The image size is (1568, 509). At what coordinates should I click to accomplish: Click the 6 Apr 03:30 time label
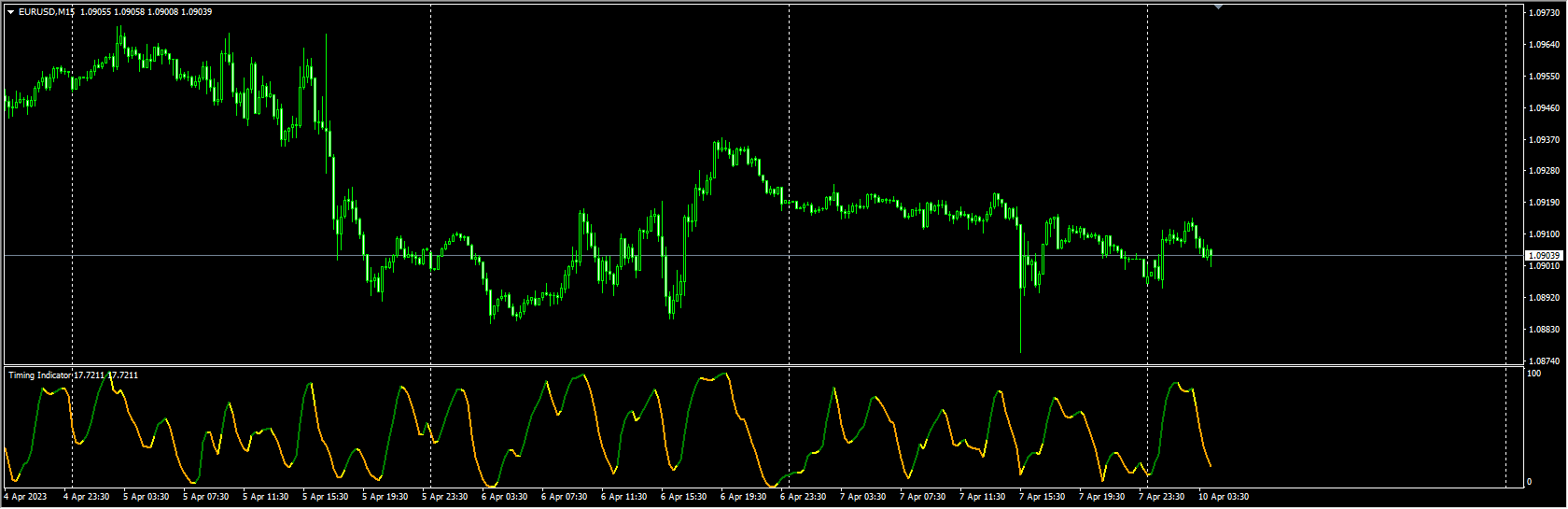tap(505, 497)
